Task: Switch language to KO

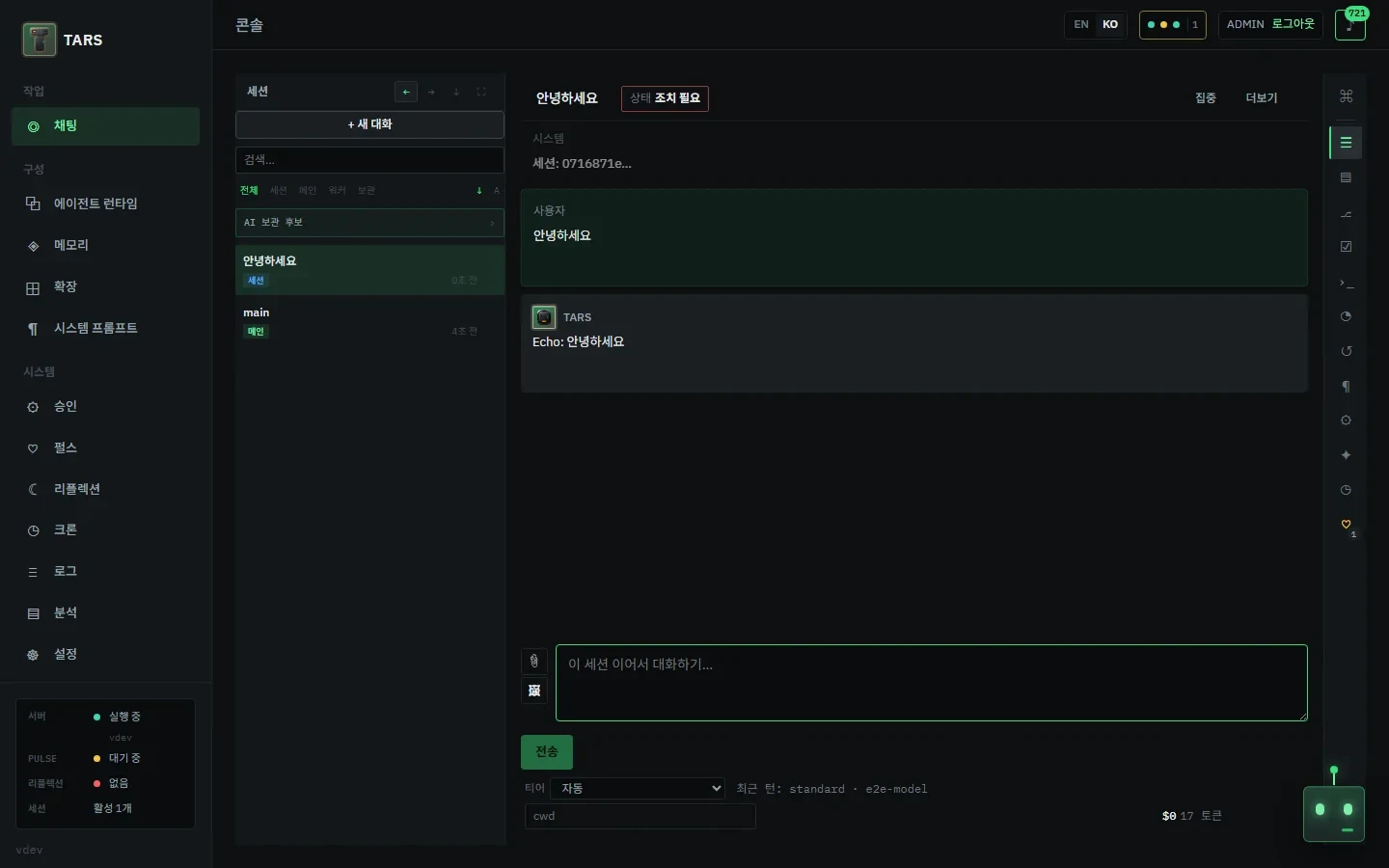Action: pos(1110,24)
